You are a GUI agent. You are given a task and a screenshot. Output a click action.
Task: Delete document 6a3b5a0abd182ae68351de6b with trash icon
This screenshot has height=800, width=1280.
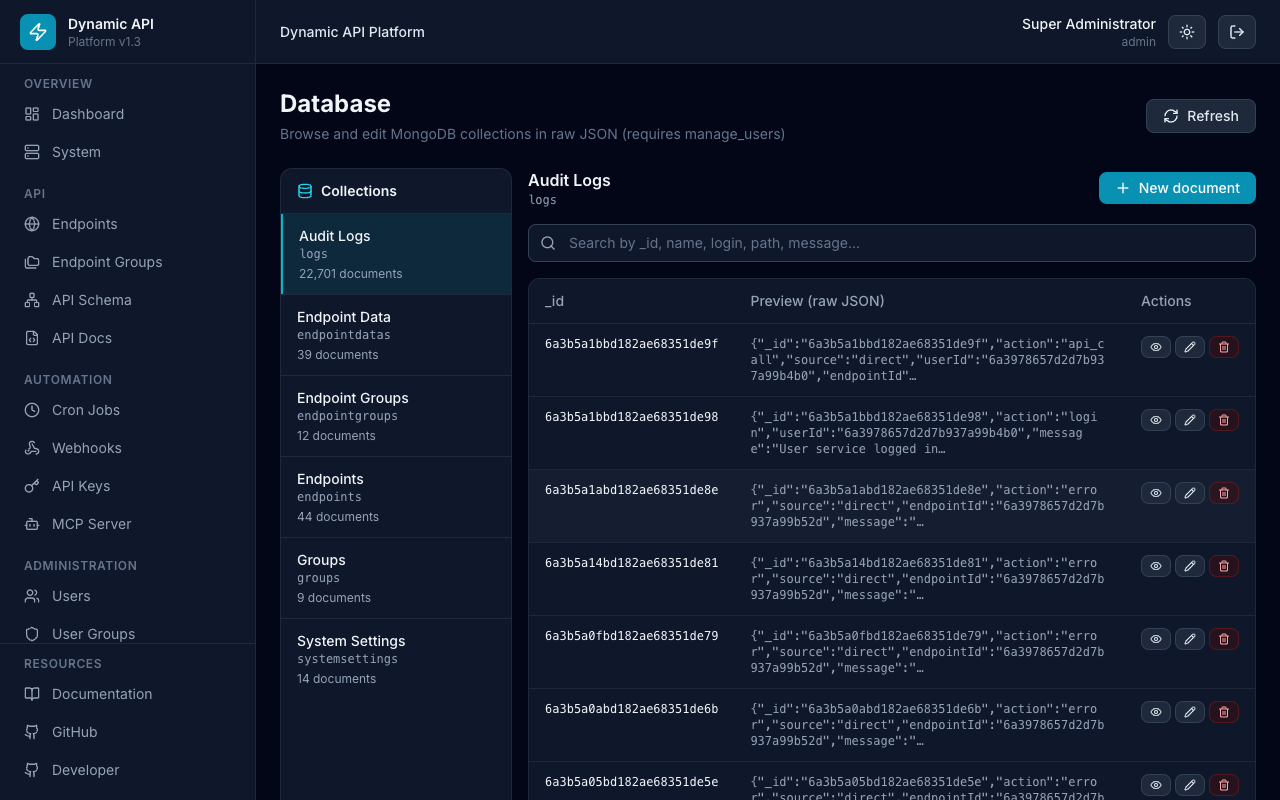tap(1224, 712)
